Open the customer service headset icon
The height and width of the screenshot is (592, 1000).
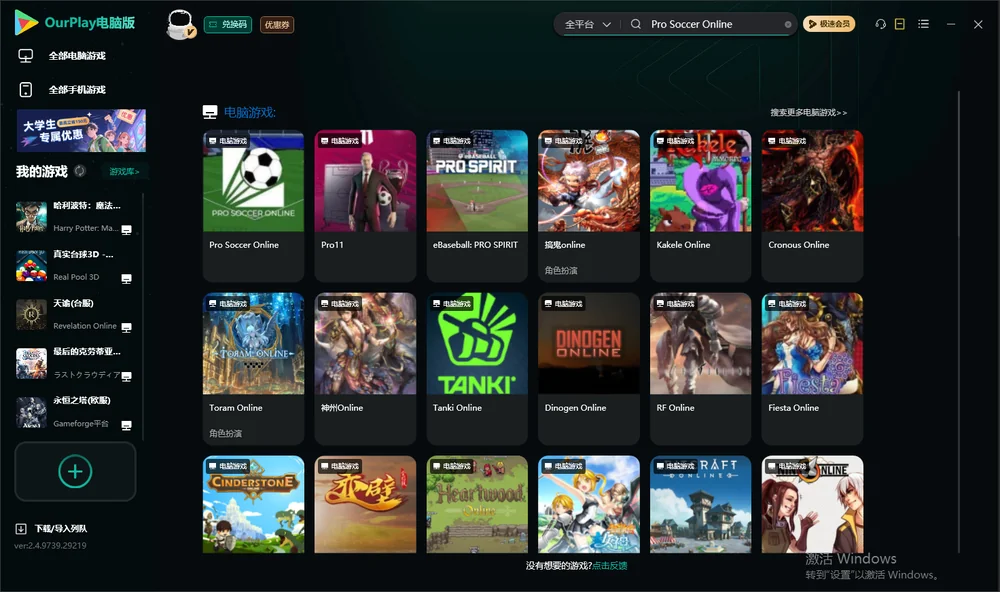[x=881, y=24]
